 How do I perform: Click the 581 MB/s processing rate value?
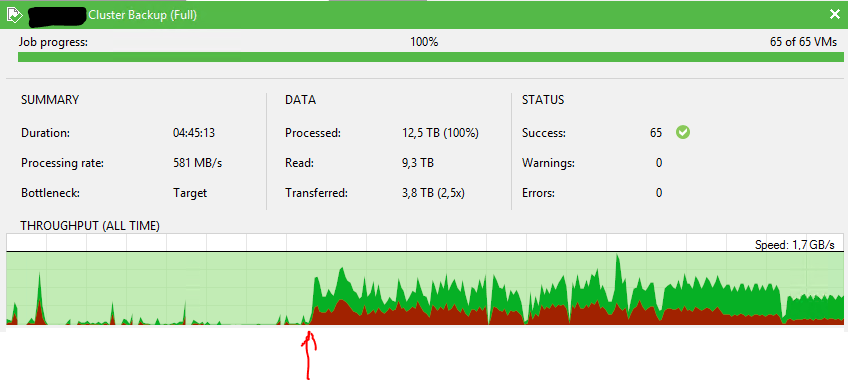coord(197,163)
